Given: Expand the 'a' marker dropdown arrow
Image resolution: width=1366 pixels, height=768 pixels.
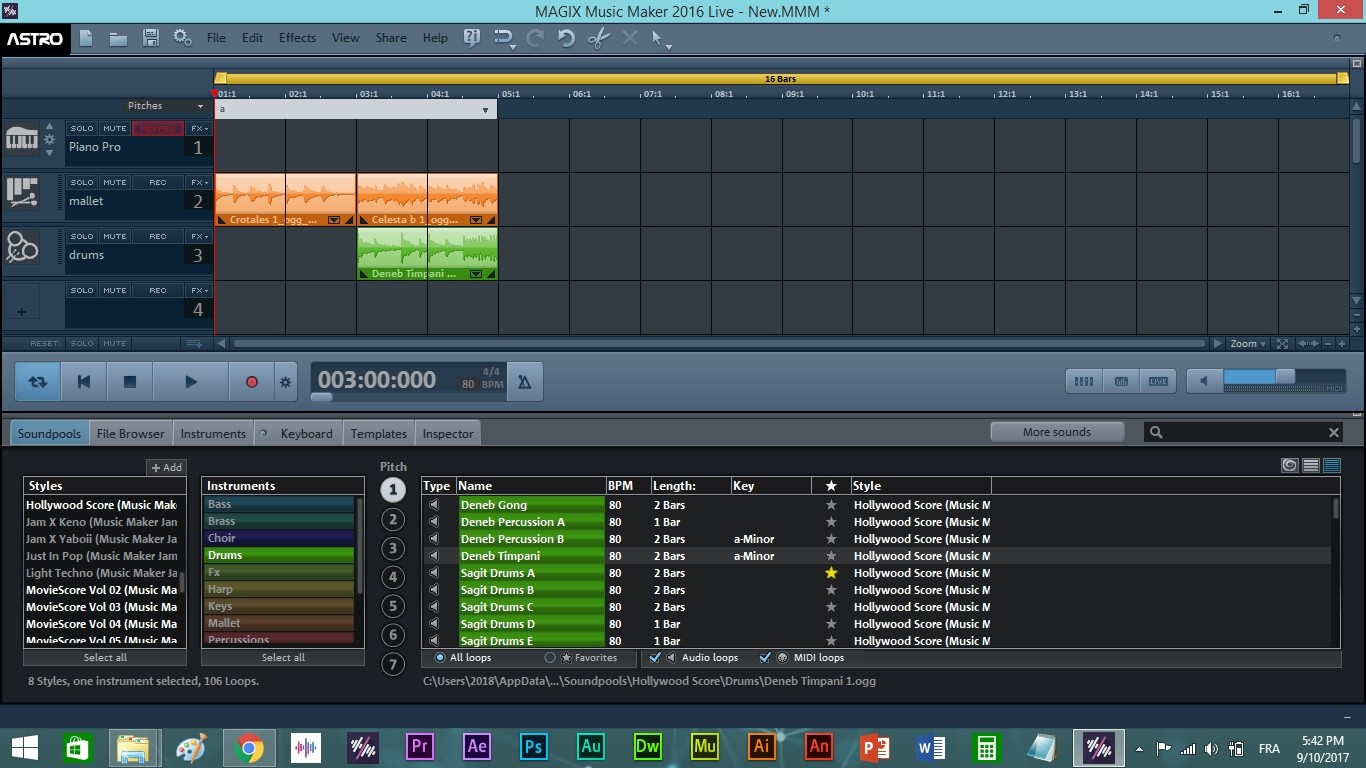Looking at the screenshot, I should click(x=486, y=109).
